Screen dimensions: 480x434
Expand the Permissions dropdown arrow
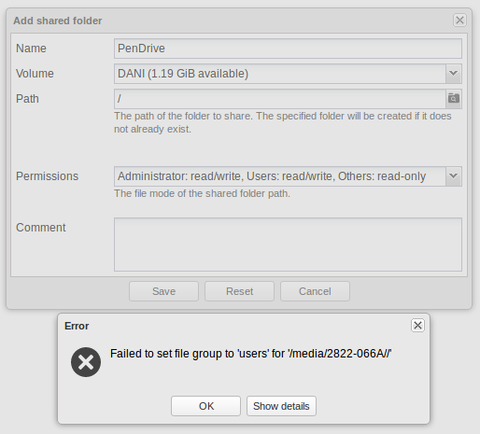click(453, 176)
